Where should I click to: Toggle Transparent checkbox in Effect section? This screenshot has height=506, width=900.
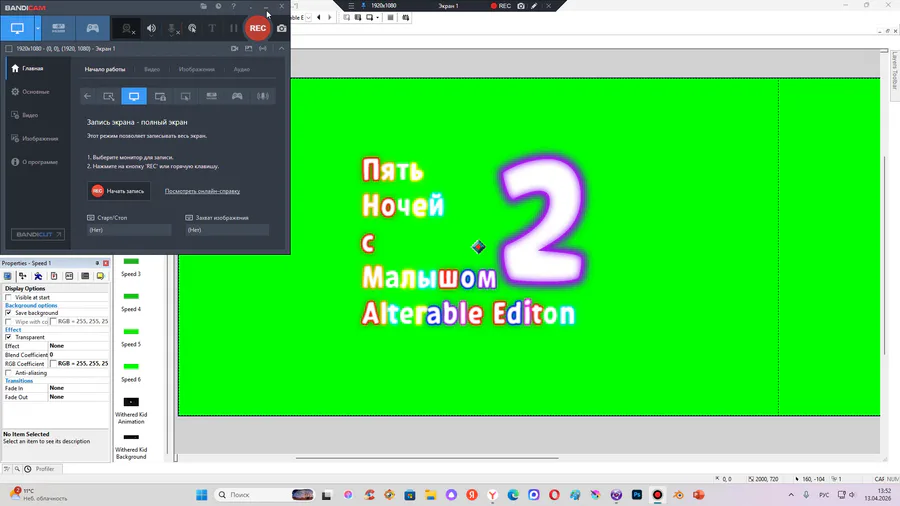(8, 337)
